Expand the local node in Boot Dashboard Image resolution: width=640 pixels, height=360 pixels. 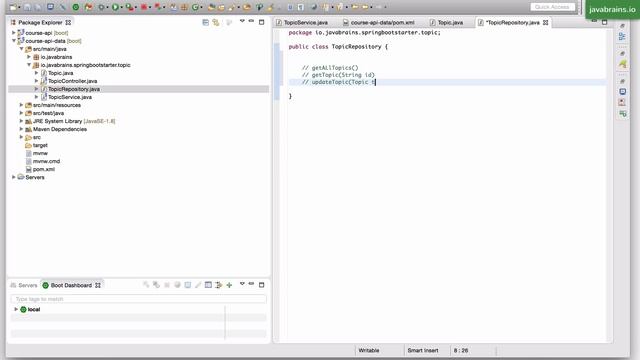pyautogui.click(x=16, y=309)
